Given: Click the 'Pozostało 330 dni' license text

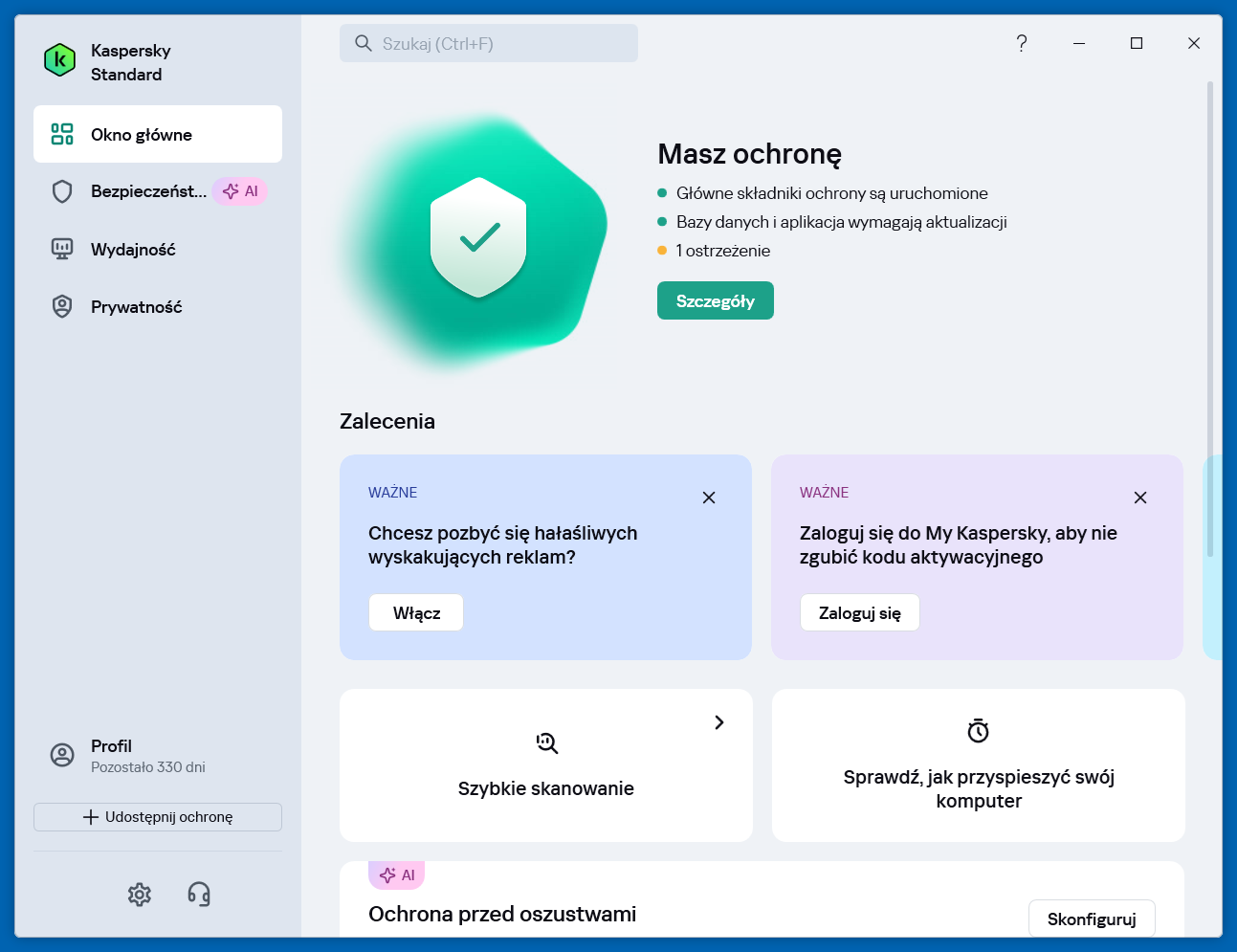Looking at the screenshot, I should click(x=148, y=767).
